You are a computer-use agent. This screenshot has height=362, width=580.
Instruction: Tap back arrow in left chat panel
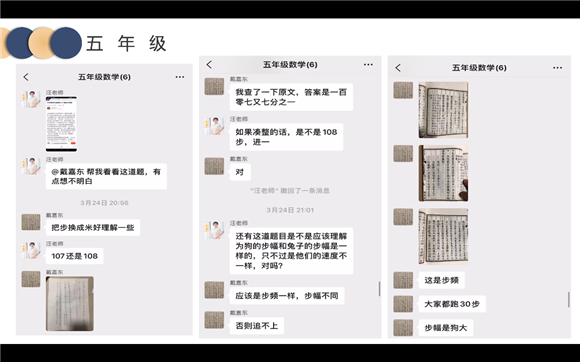[26, 77]
